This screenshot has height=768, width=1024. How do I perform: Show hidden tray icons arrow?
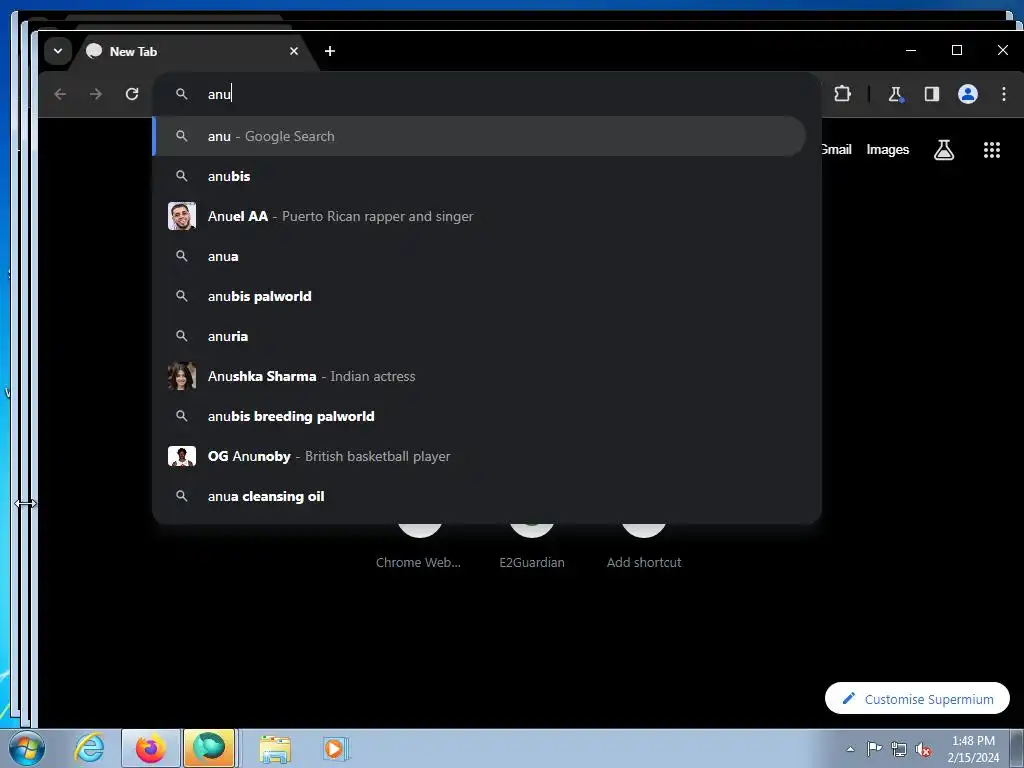pyautogui.click(x=850, y=749)
